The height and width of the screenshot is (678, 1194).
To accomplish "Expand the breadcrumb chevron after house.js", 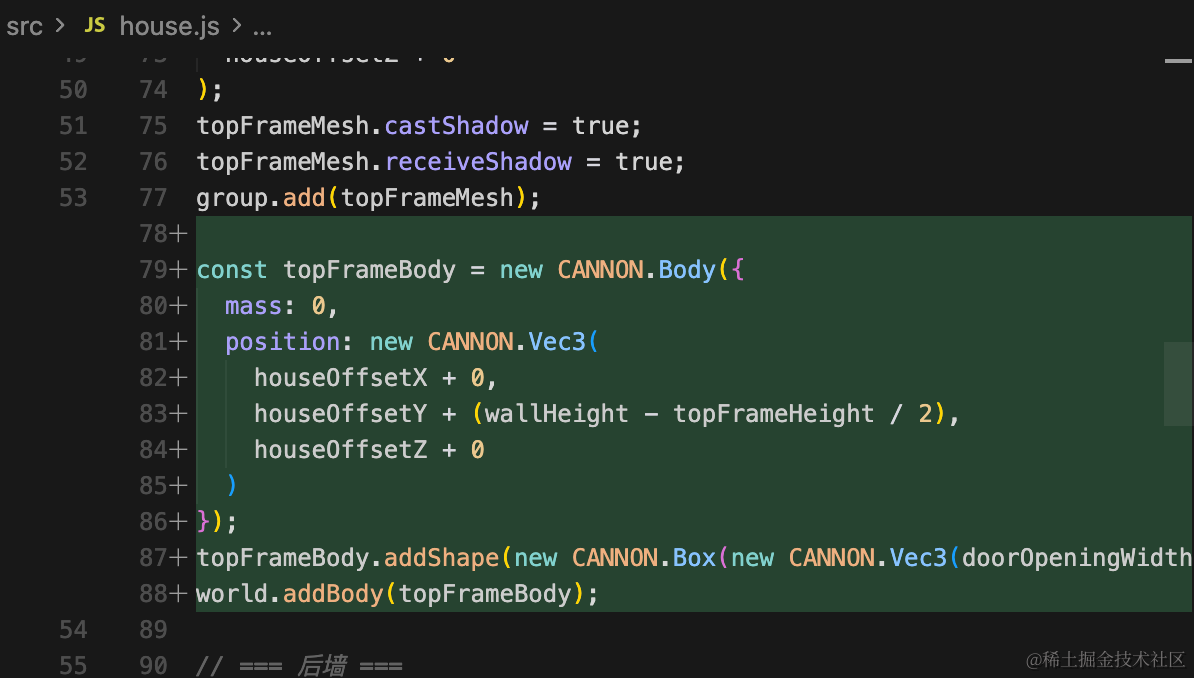I will coord(237,26).
